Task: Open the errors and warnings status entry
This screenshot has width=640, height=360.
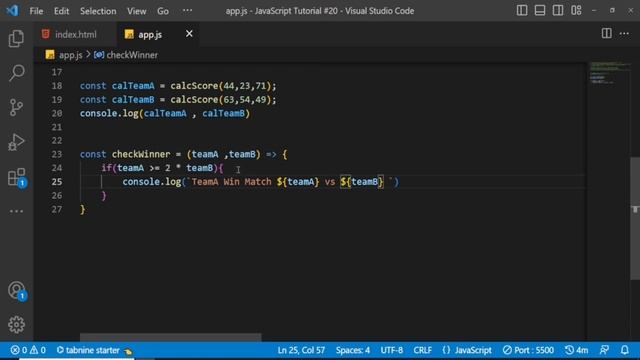Action: click(28, 350)
